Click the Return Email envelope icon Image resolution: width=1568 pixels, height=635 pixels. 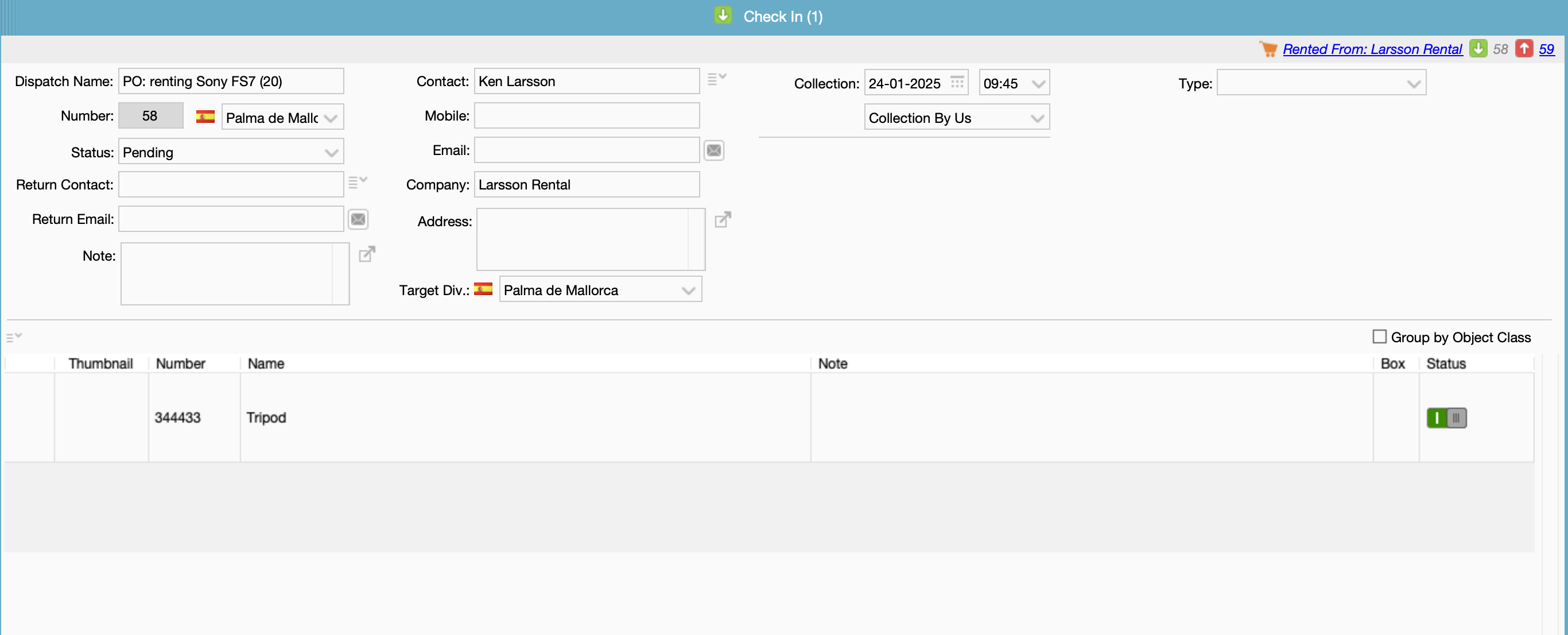(x=358, y=219)
